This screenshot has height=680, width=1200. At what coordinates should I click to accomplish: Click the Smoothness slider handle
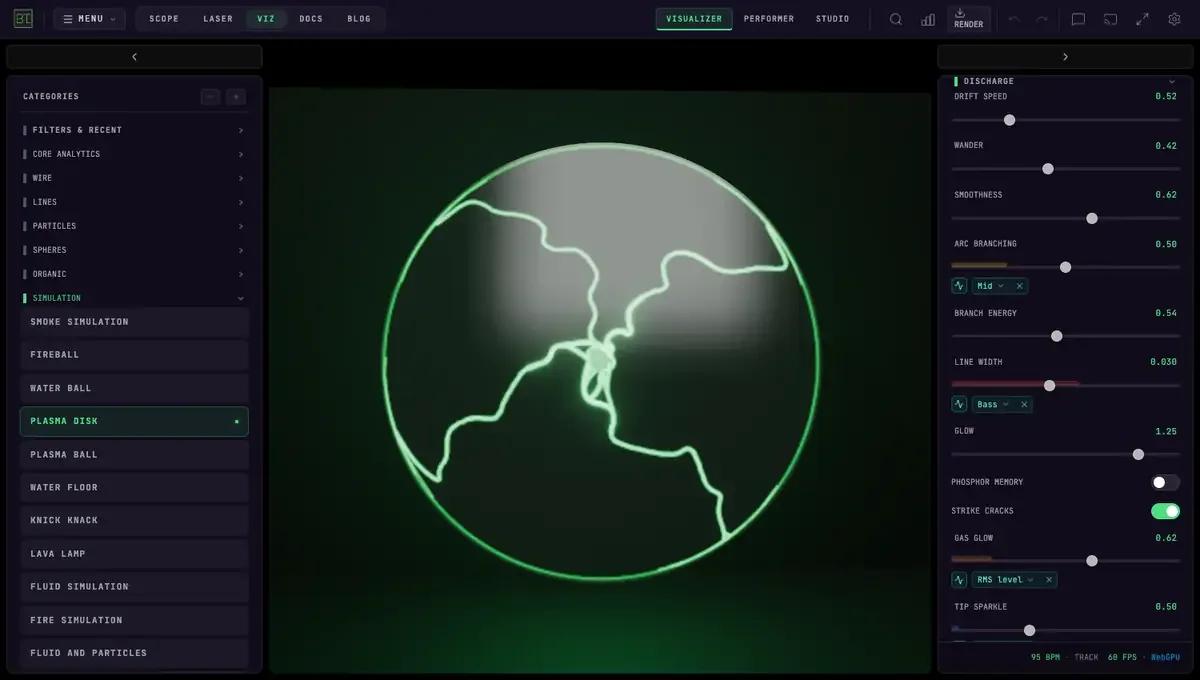tap(1092, 218)
